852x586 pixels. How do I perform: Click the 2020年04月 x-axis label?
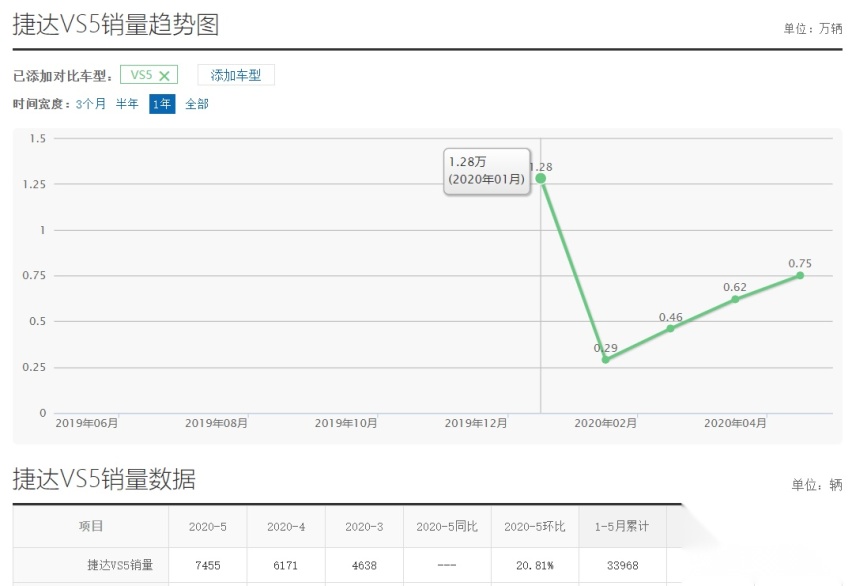736,423
